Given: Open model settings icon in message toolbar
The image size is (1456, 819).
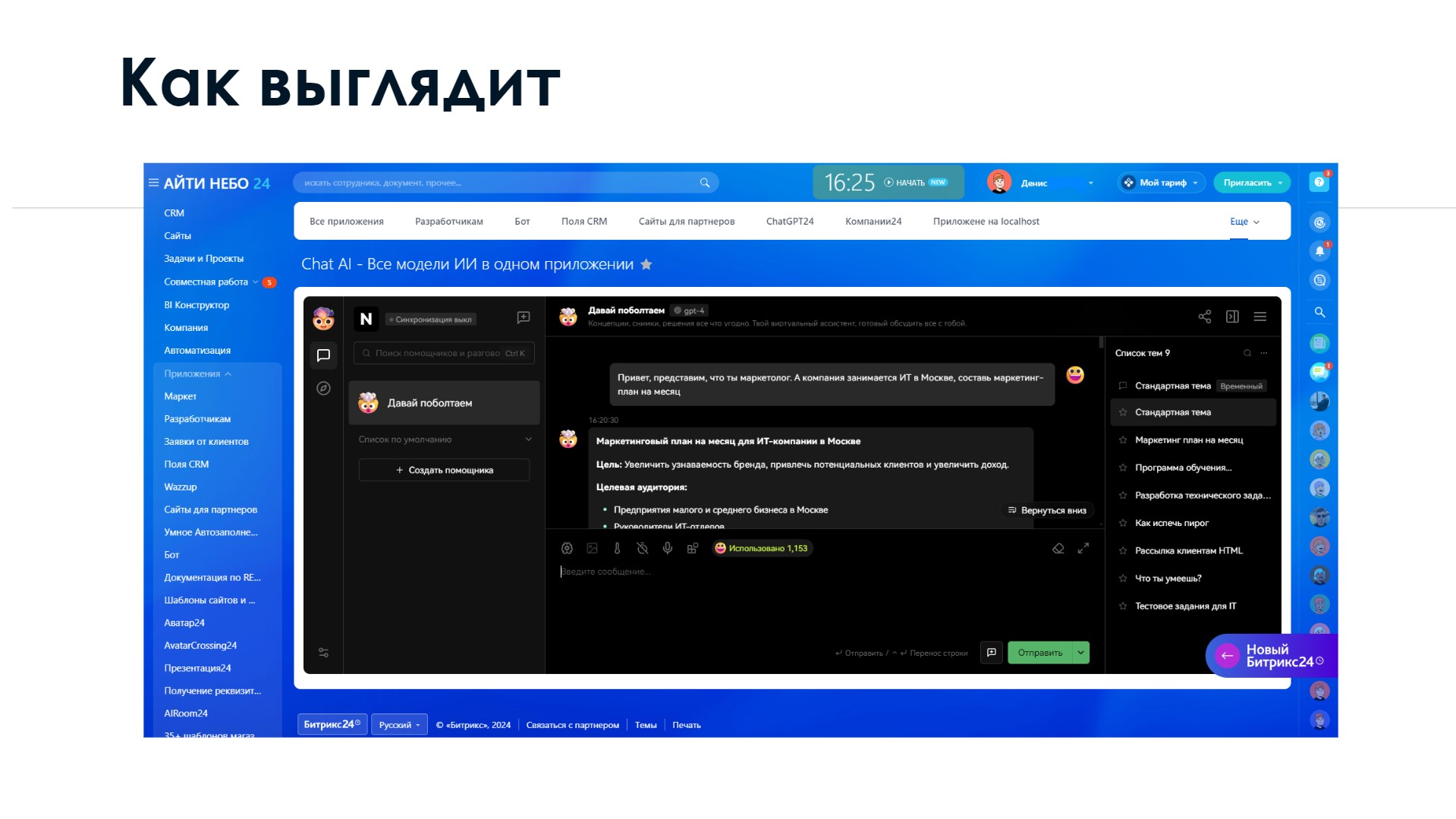Looking at the screenshot, I should click(x=567, y=548).
